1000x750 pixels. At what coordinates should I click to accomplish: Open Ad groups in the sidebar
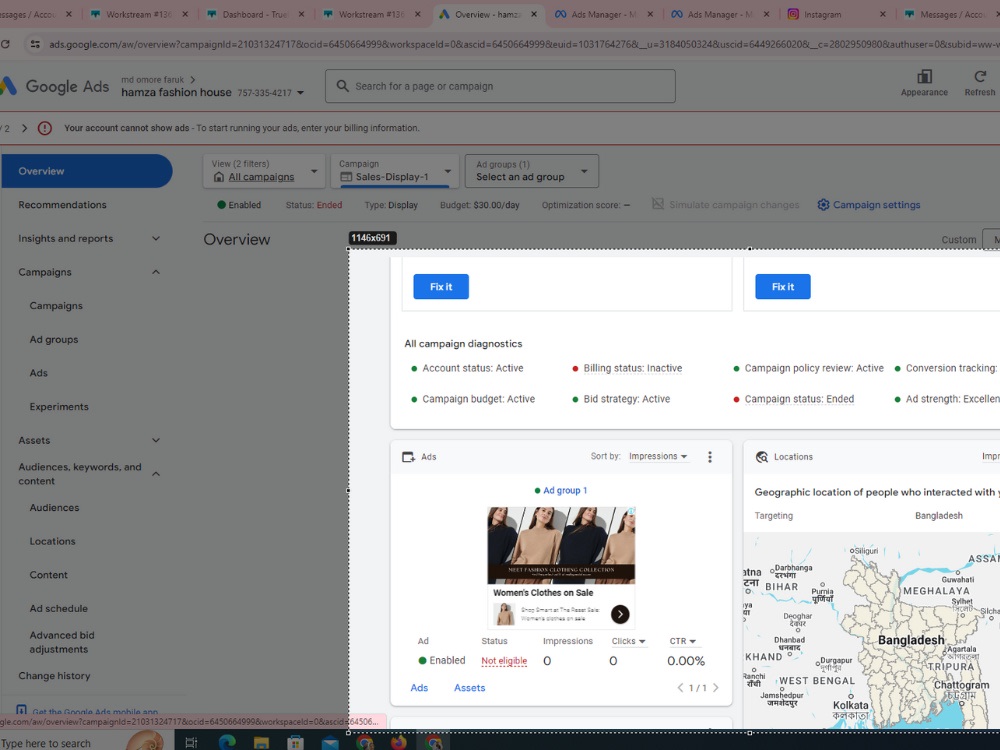pos(54,340)
